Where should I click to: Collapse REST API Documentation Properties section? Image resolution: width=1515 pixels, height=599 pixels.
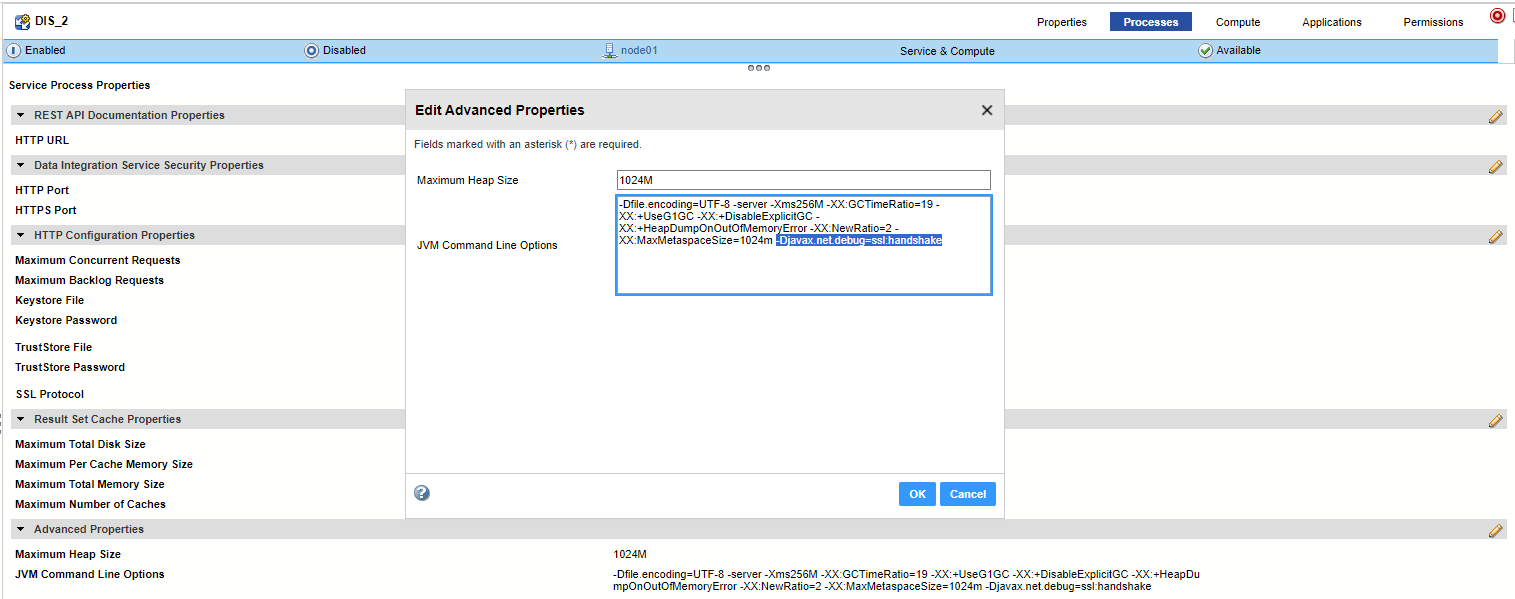tap(20, 115)
